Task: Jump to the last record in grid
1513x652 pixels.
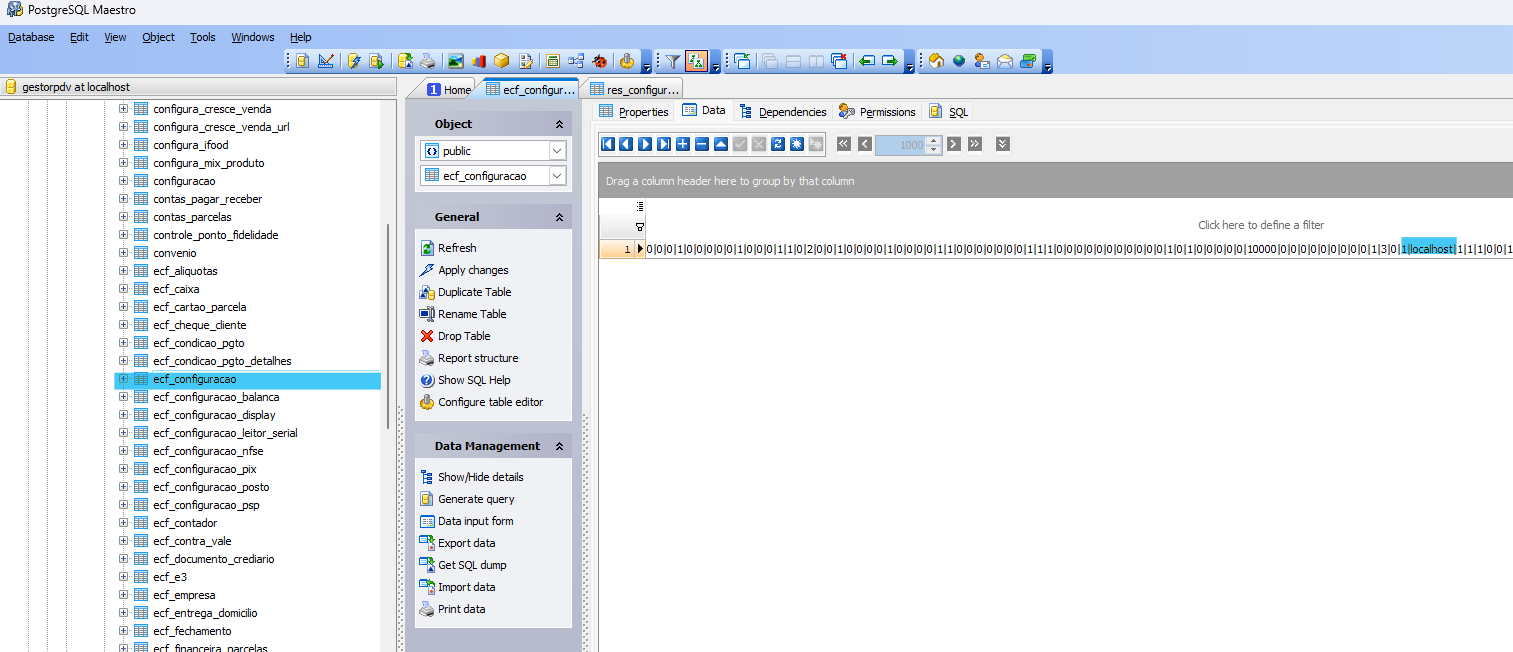Action: pyautogui.click(x=664, y=144)
